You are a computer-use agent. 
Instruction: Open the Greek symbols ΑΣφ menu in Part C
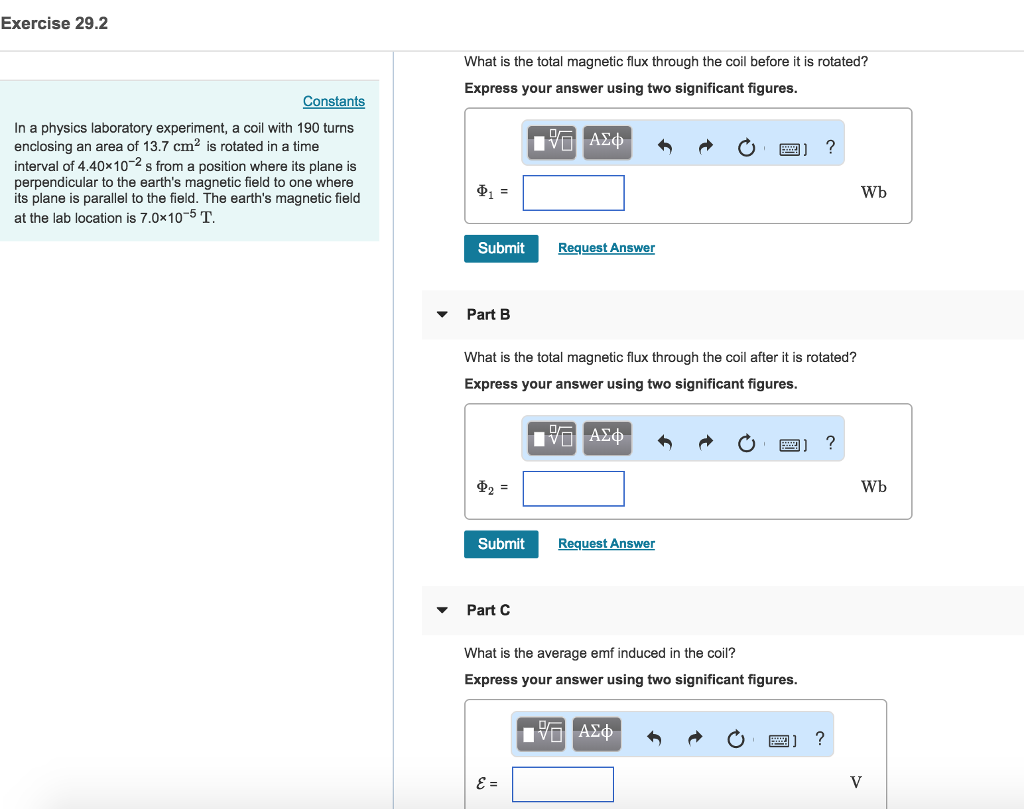click(596, 733)
